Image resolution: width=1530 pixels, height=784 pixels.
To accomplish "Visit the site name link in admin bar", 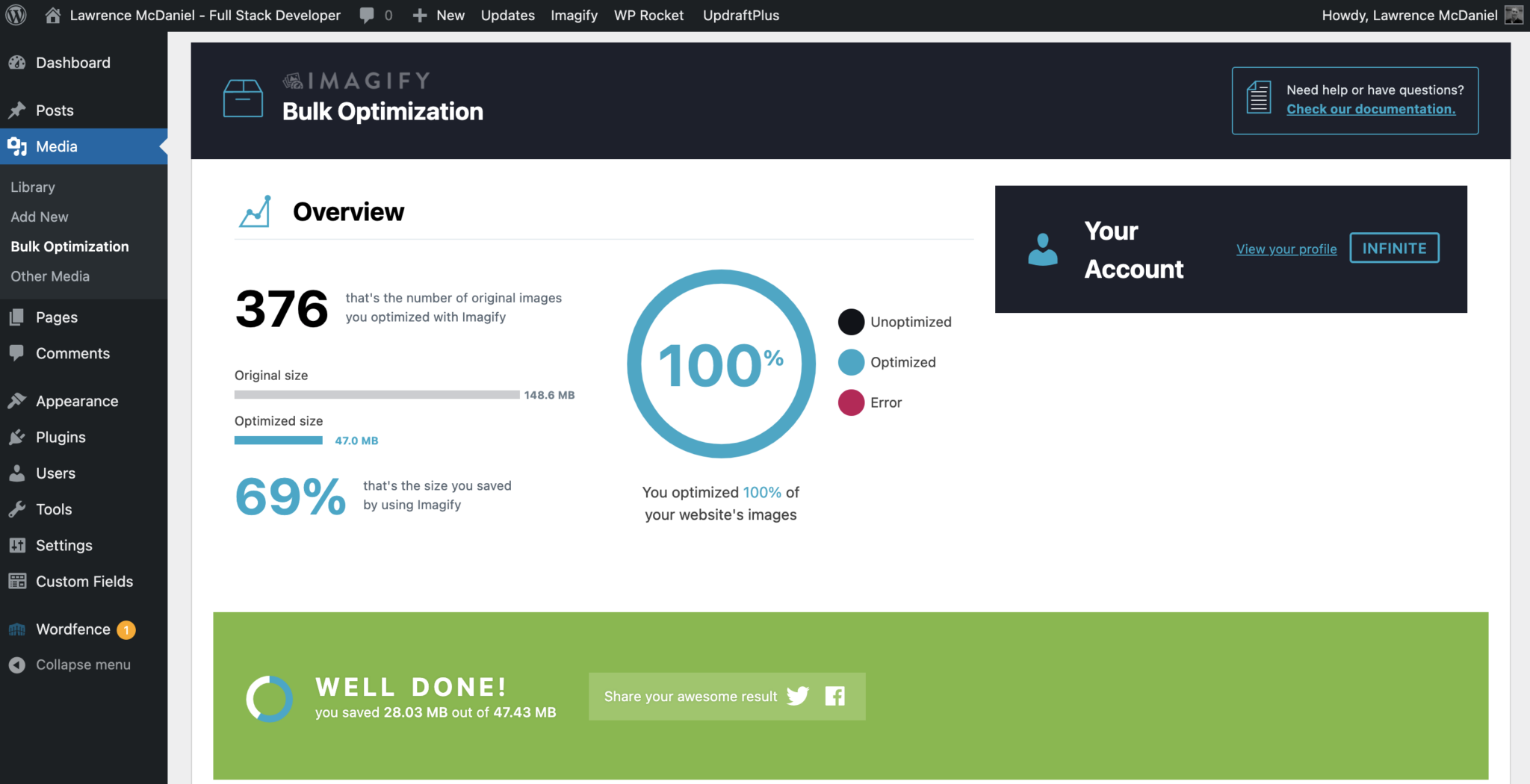I will click(205, 15).
